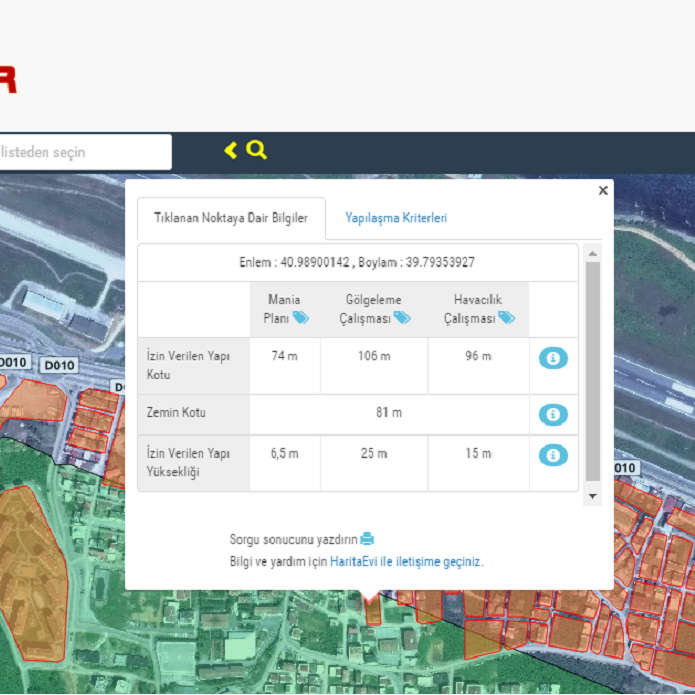The width and height of the screenshot is (695, 695).
Task: Click the popup's vertical scrollbar thumb
Action: pos(593,370)
